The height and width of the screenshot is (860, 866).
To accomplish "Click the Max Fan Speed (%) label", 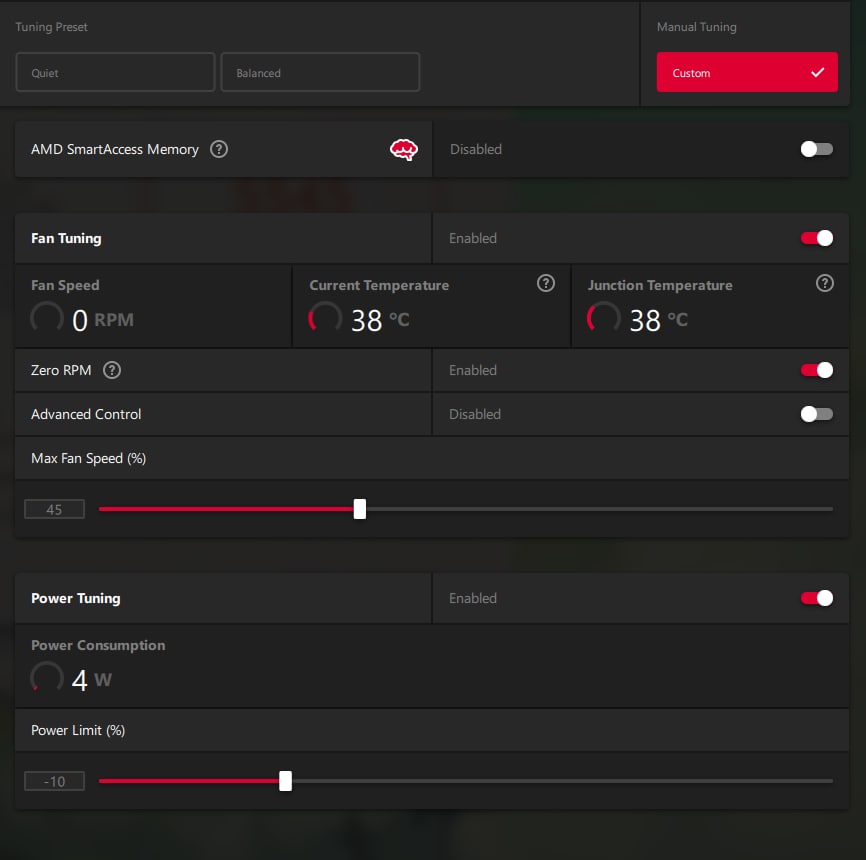I will click(x=88, y=458).
